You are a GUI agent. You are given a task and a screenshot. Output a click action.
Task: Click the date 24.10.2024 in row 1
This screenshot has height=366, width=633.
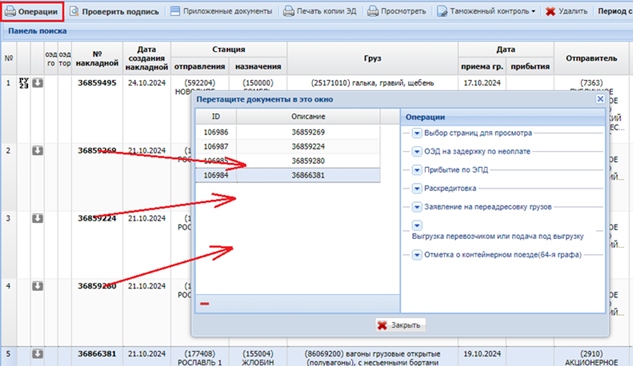[x=147, y=83]
